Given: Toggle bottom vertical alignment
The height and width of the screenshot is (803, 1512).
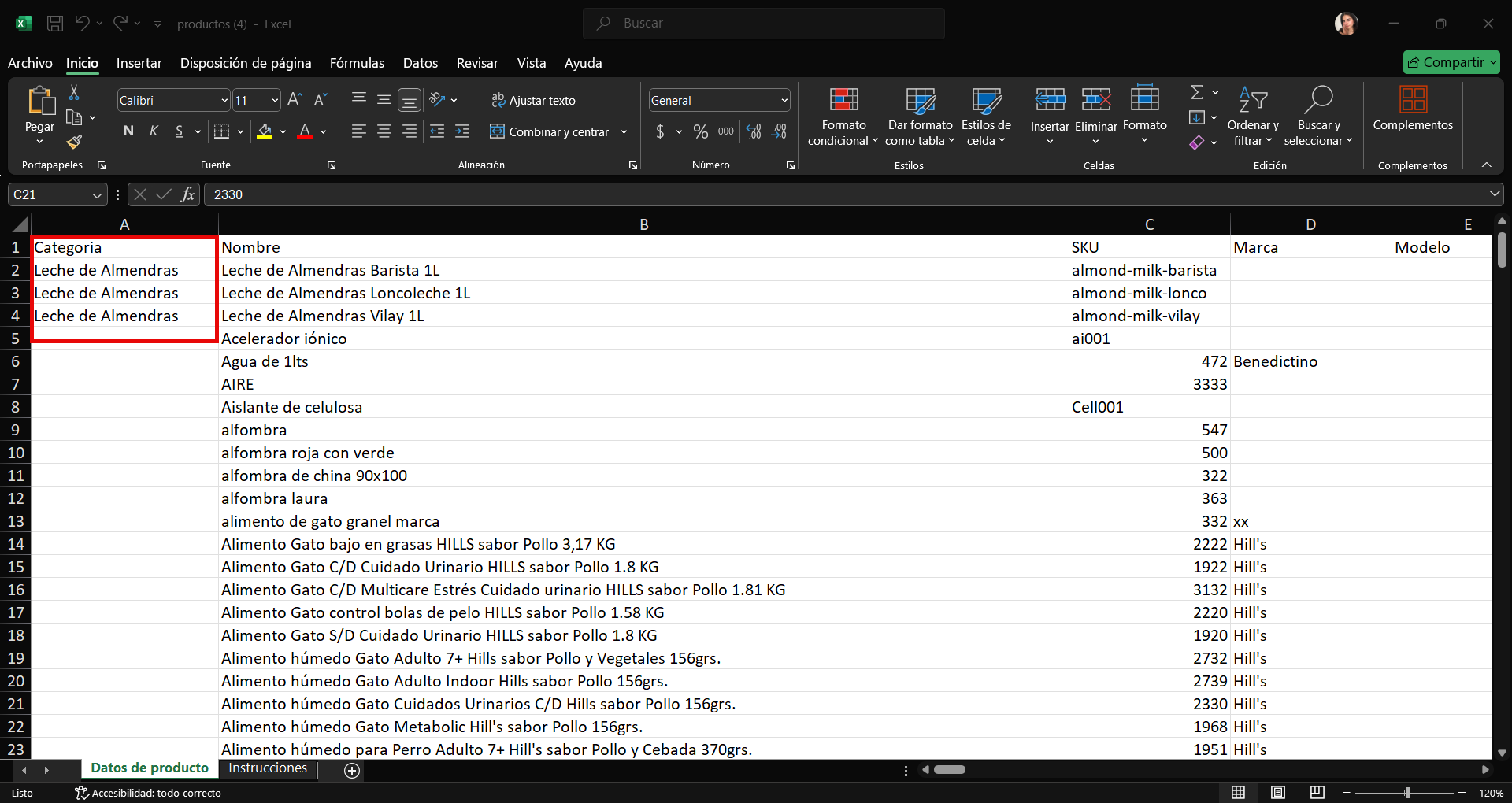Looking at the screenshot, I should [409, 100].
